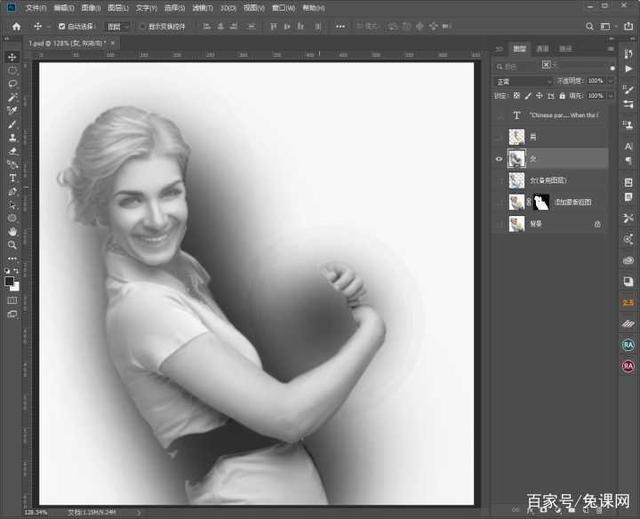This screenshot has width=640, height=519.
Task: Select the Zoom tool
Action: tap(12, 244)
